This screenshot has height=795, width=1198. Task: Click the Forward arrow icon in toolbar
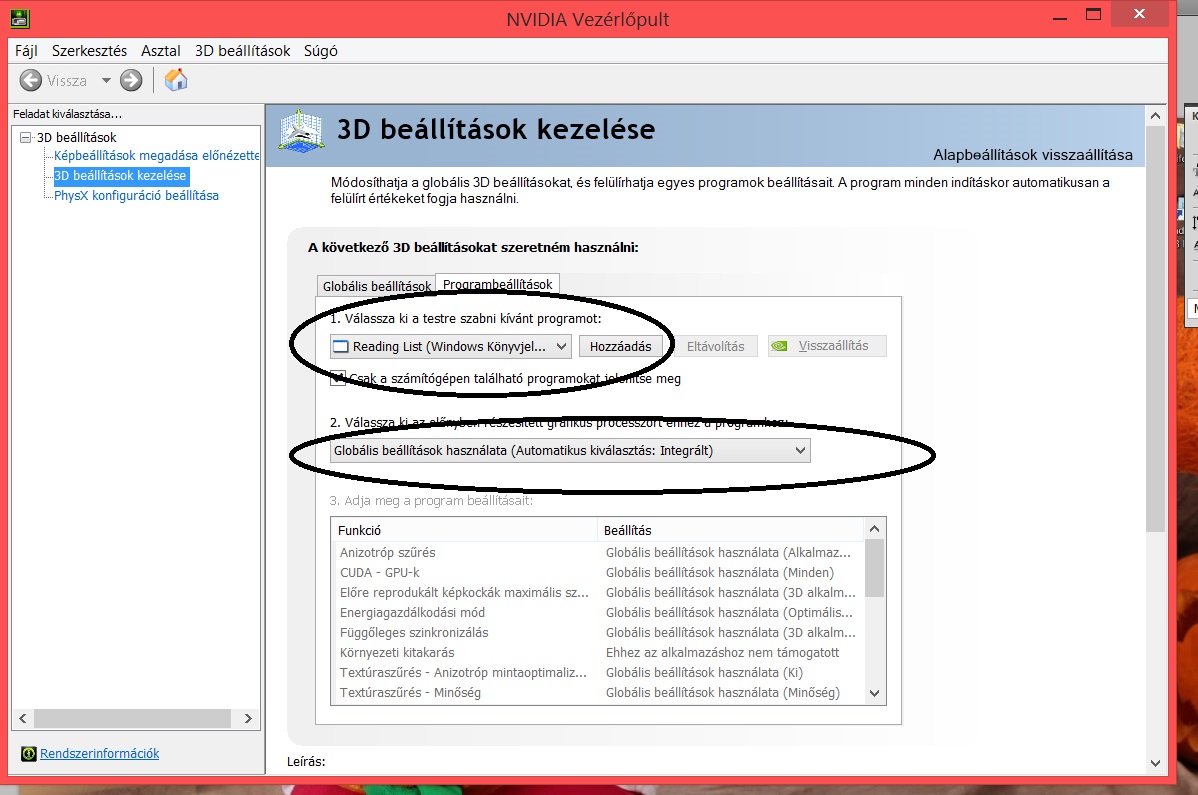coord(131,80)
